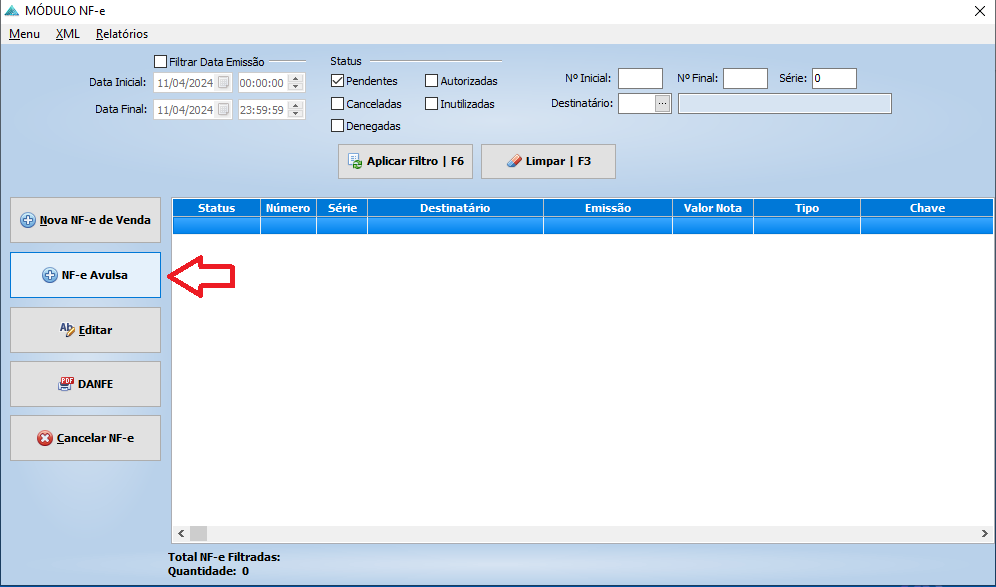Image resolution: width=996 pixels, height=587 pixels.
Task: Click the Série input field
Action: [x=834, y=78]
